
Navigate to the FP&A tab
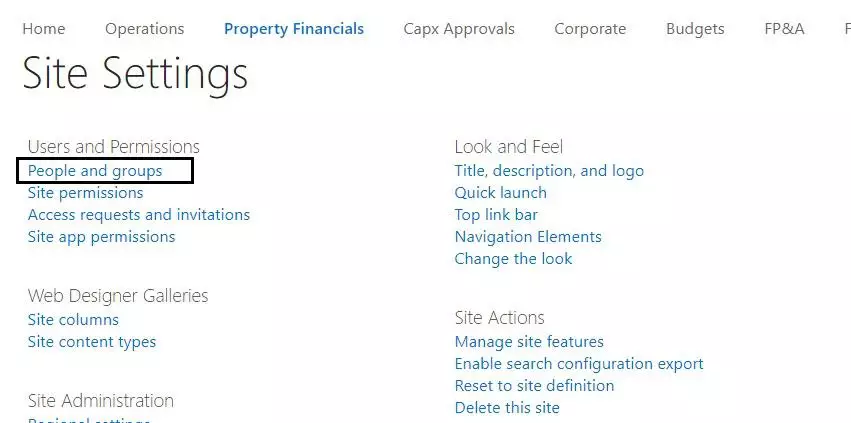pos(784,29)
